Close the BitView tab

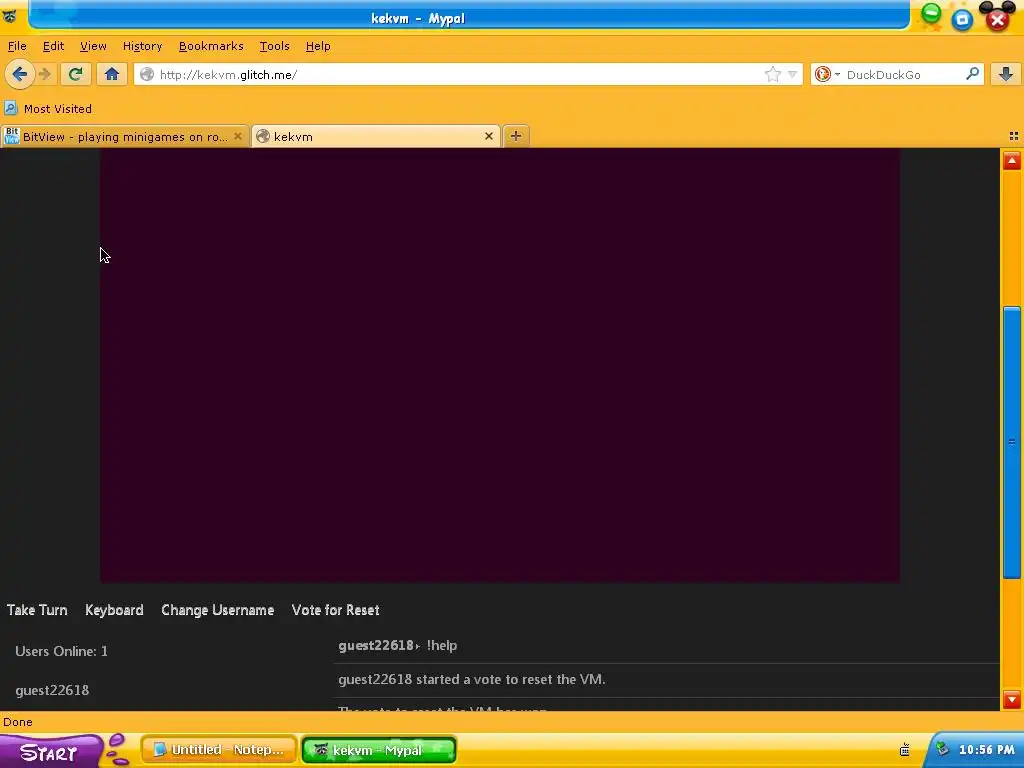(x=238, y=136)
